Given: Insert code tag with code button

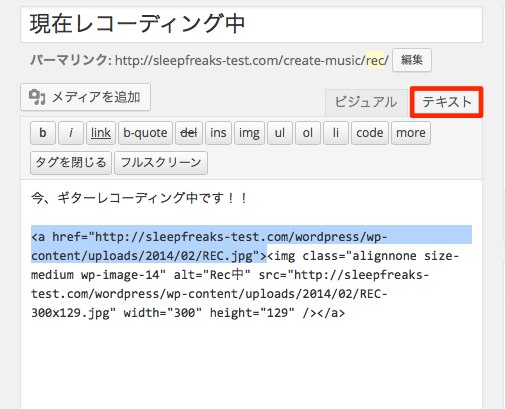Looking at the screenshot, I should [370, 133].
